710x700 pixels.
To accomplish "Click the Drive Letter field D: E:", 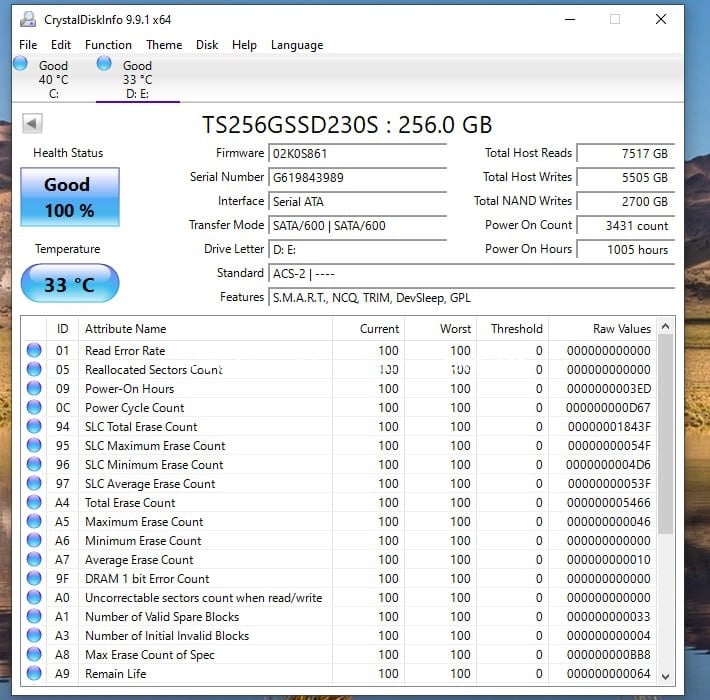I will click(357, 249).
